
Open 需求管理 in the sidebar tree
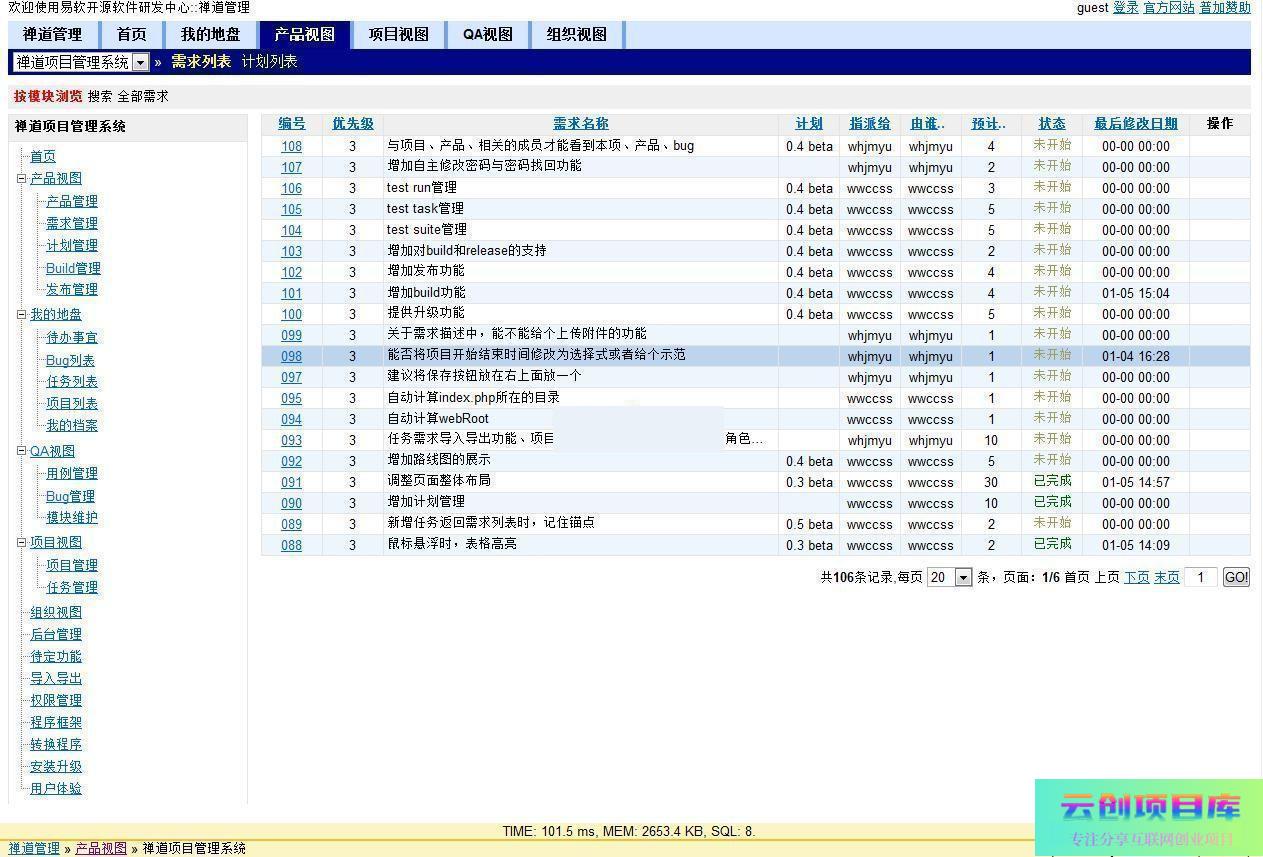[72, 223]
